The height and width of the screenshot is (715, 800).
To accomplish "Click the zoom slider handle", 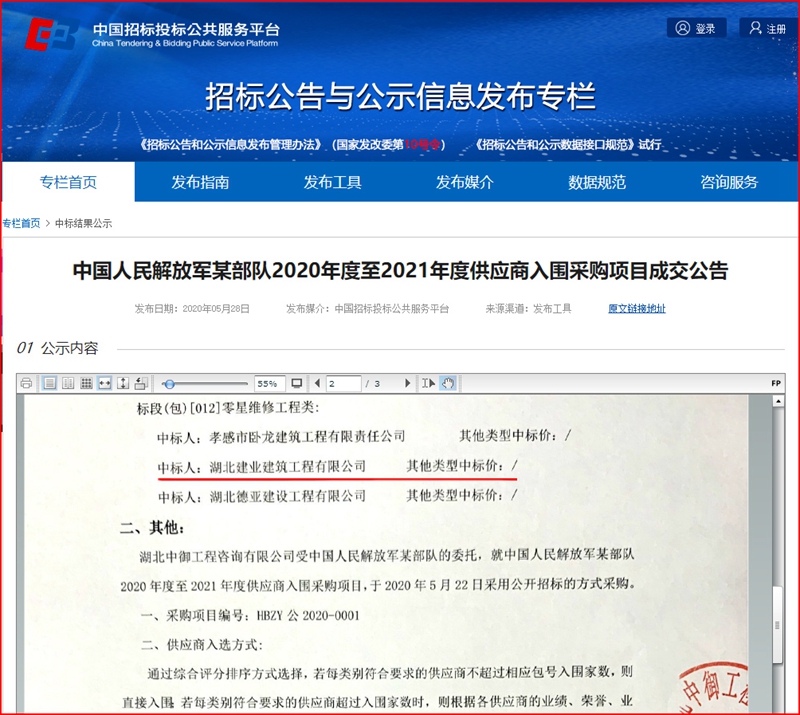I will click(169, 384).
